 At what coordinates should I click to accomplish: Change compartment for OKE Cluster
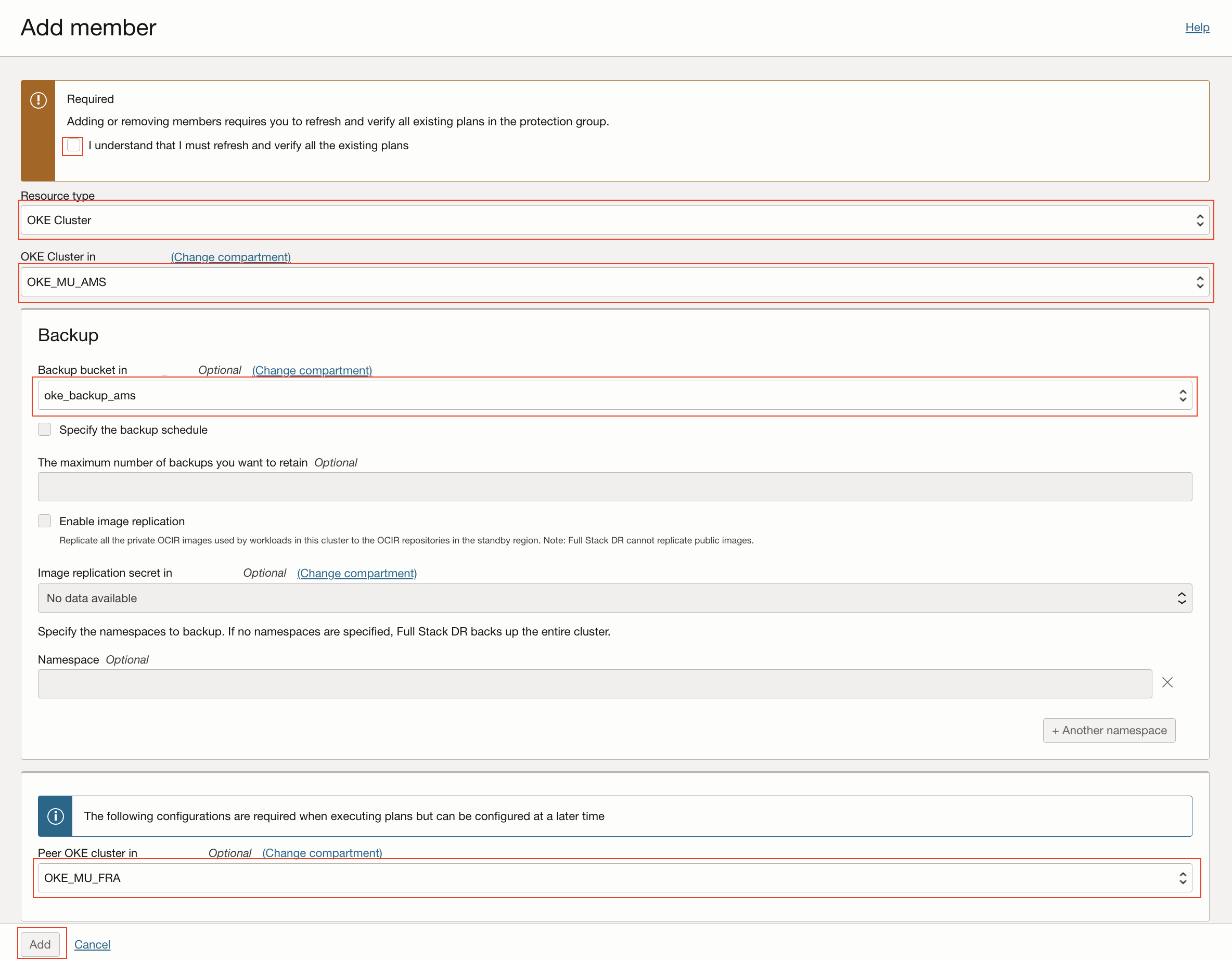(230, 257)
